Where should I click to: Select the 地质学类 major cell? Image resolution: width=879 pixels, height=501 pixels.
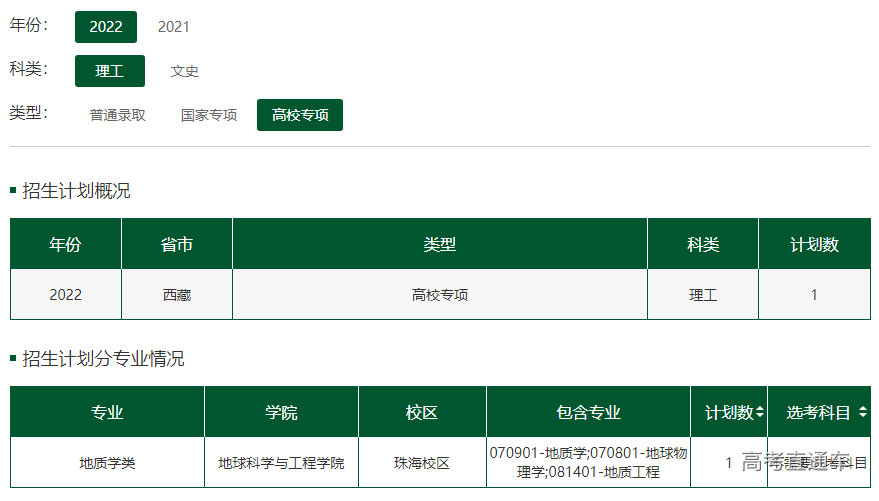pos(107,463)
